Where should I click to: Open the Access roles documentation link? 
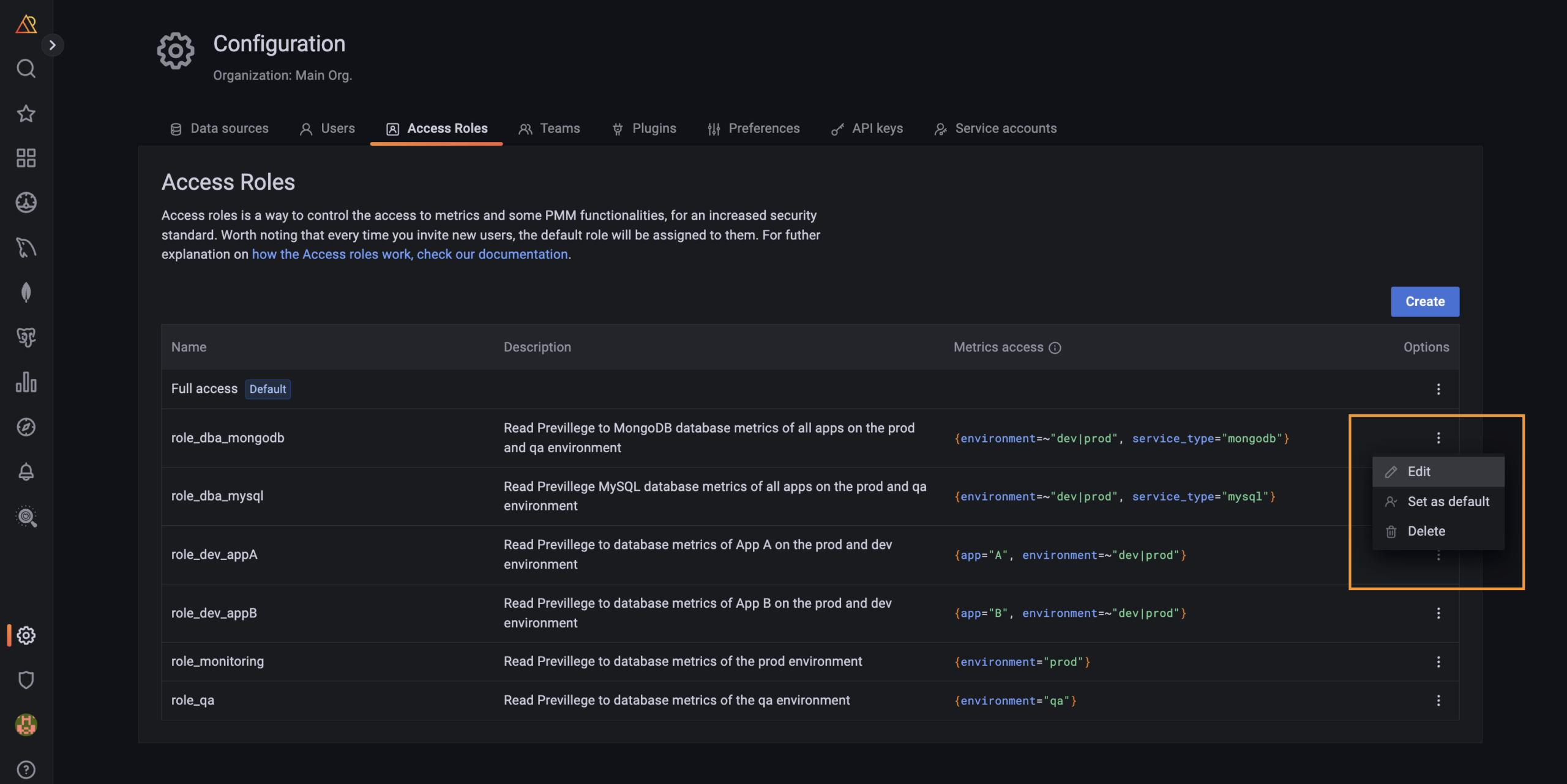click(x=410, y=255)
